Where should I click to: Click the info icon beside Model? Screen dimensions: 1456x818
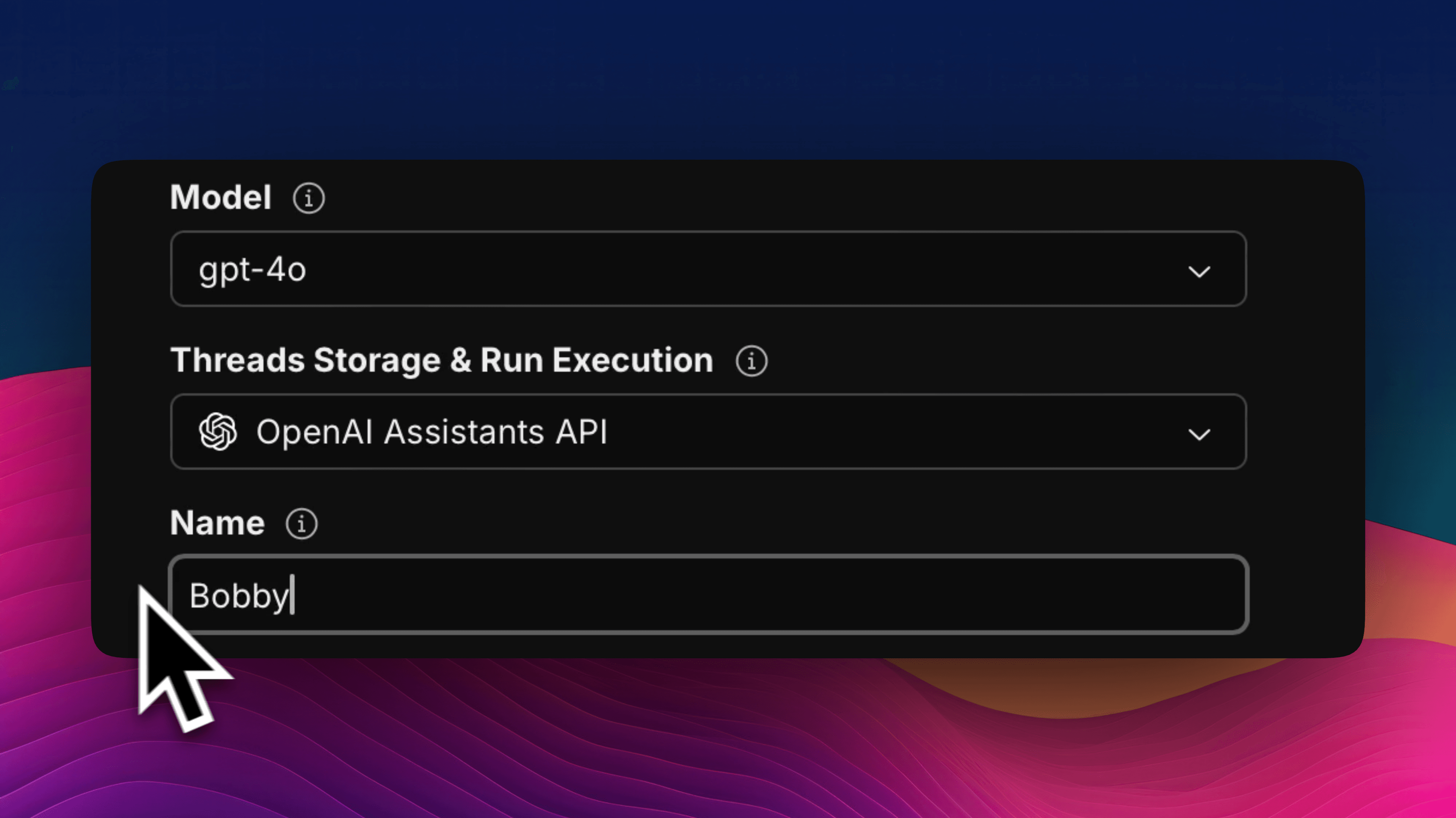coord(309,198)
